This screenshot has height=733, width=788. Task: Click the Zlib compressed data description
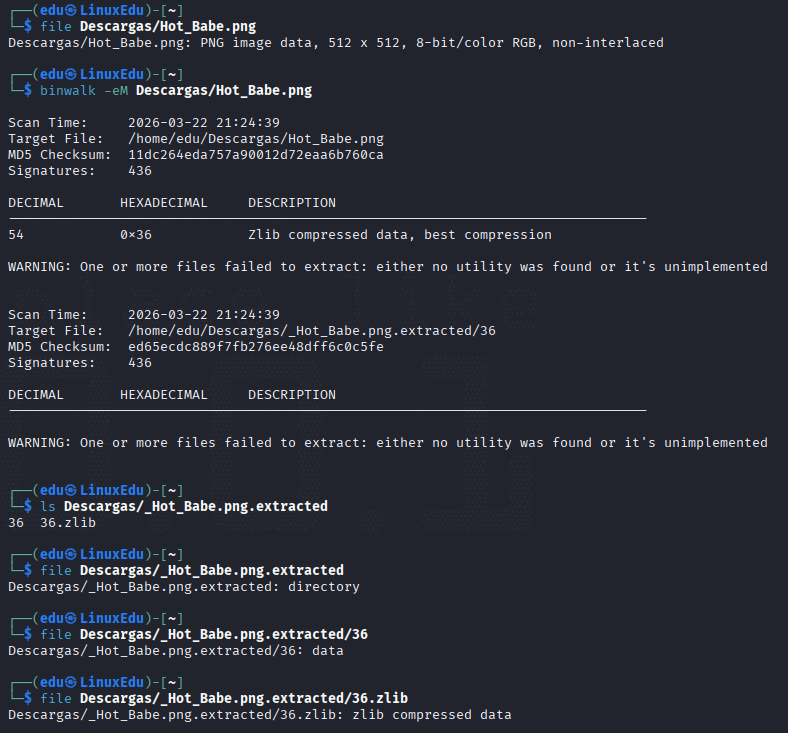click(400, 235)
